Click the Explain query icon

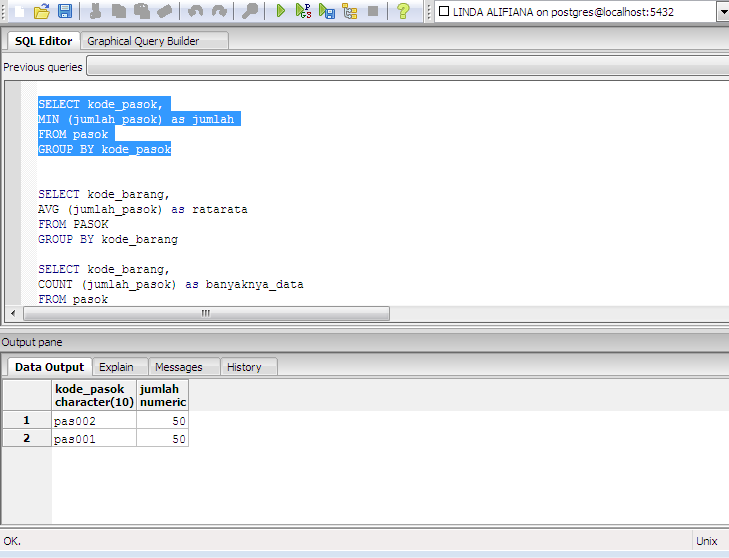350,11
